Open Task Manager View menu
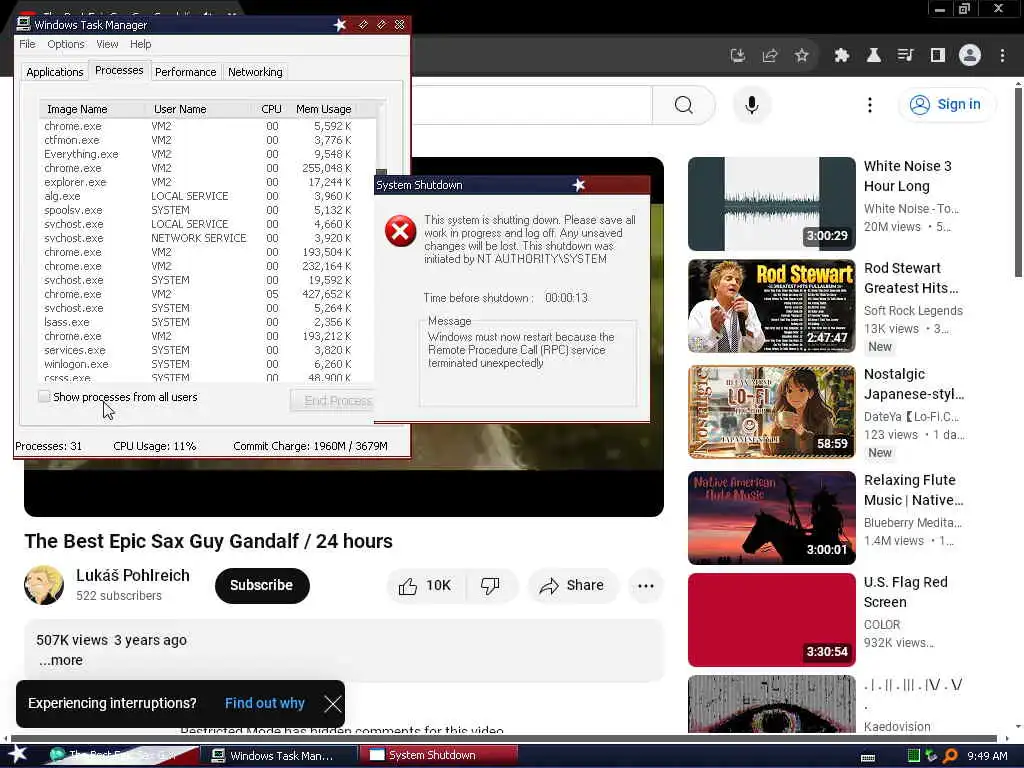 click(107, 44)
